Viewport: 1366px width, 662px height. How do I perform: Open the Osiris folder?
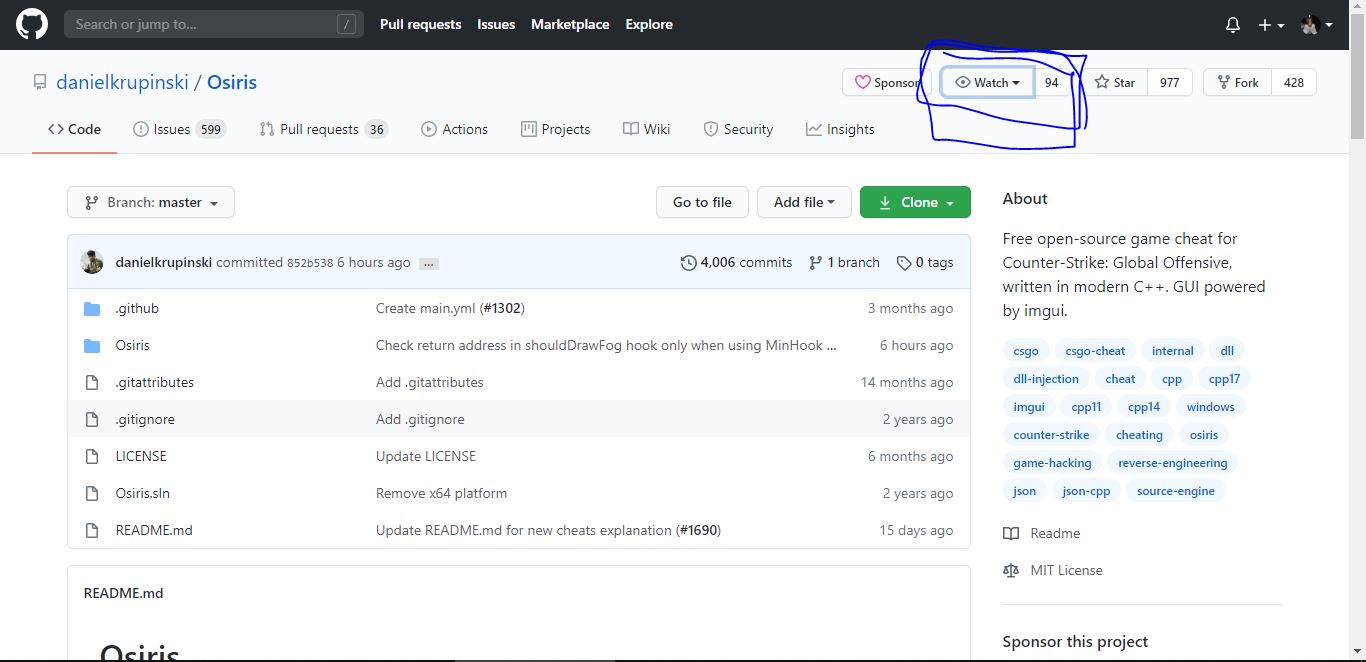133,345
